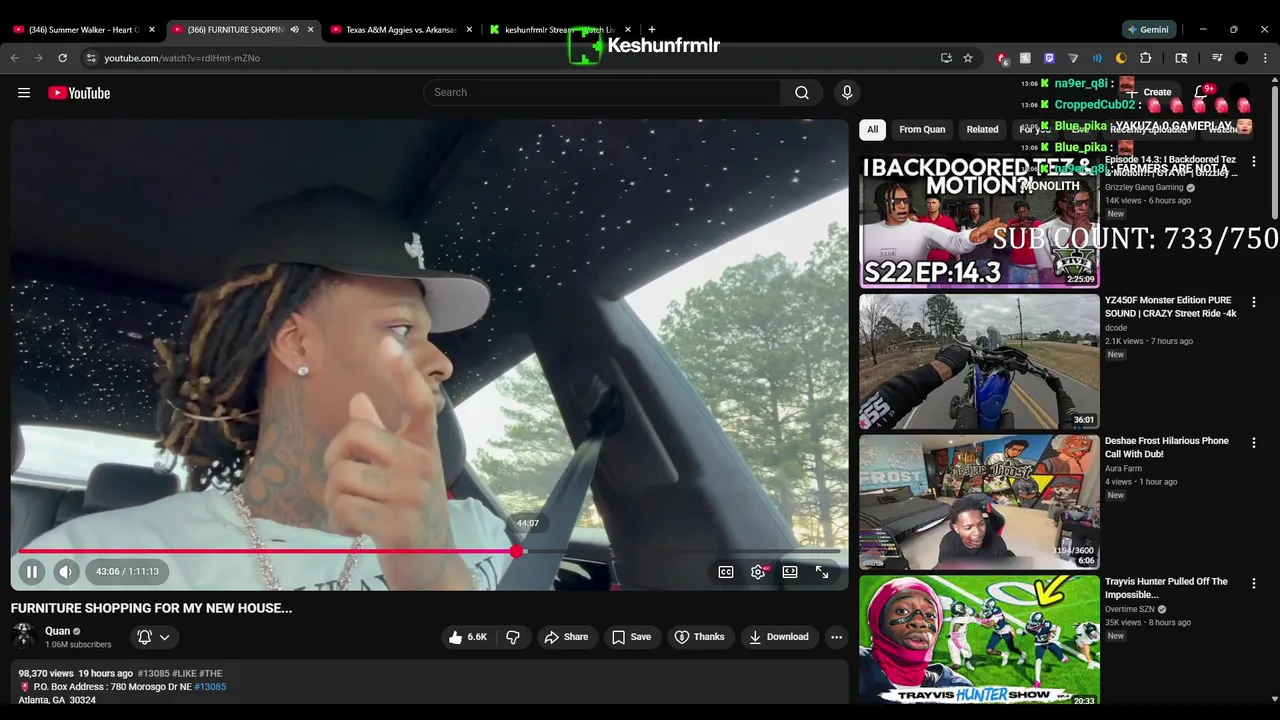
Task: Close the Summer Walker tab
Action: [152, 30]
